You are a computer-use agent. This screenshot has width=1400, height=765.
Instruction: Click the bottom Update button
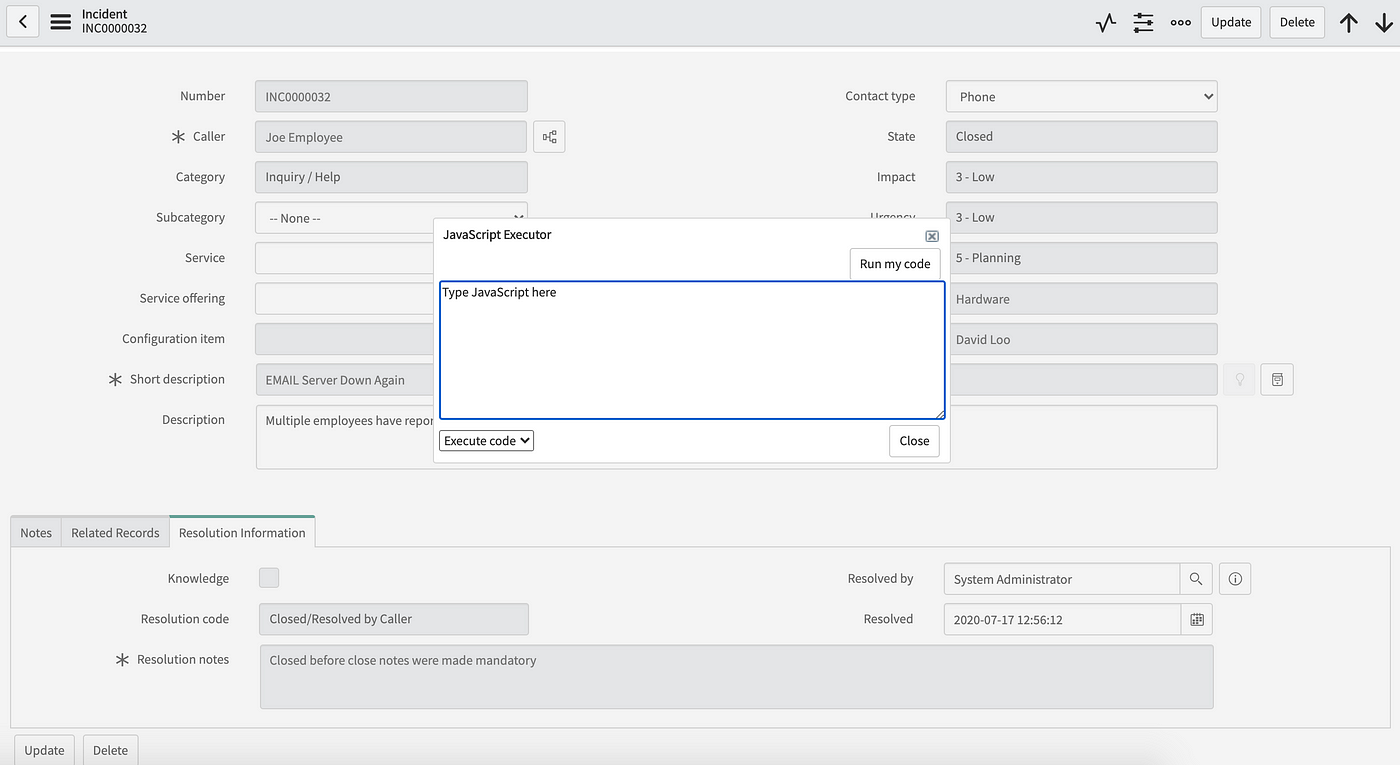tap(45, 750)
